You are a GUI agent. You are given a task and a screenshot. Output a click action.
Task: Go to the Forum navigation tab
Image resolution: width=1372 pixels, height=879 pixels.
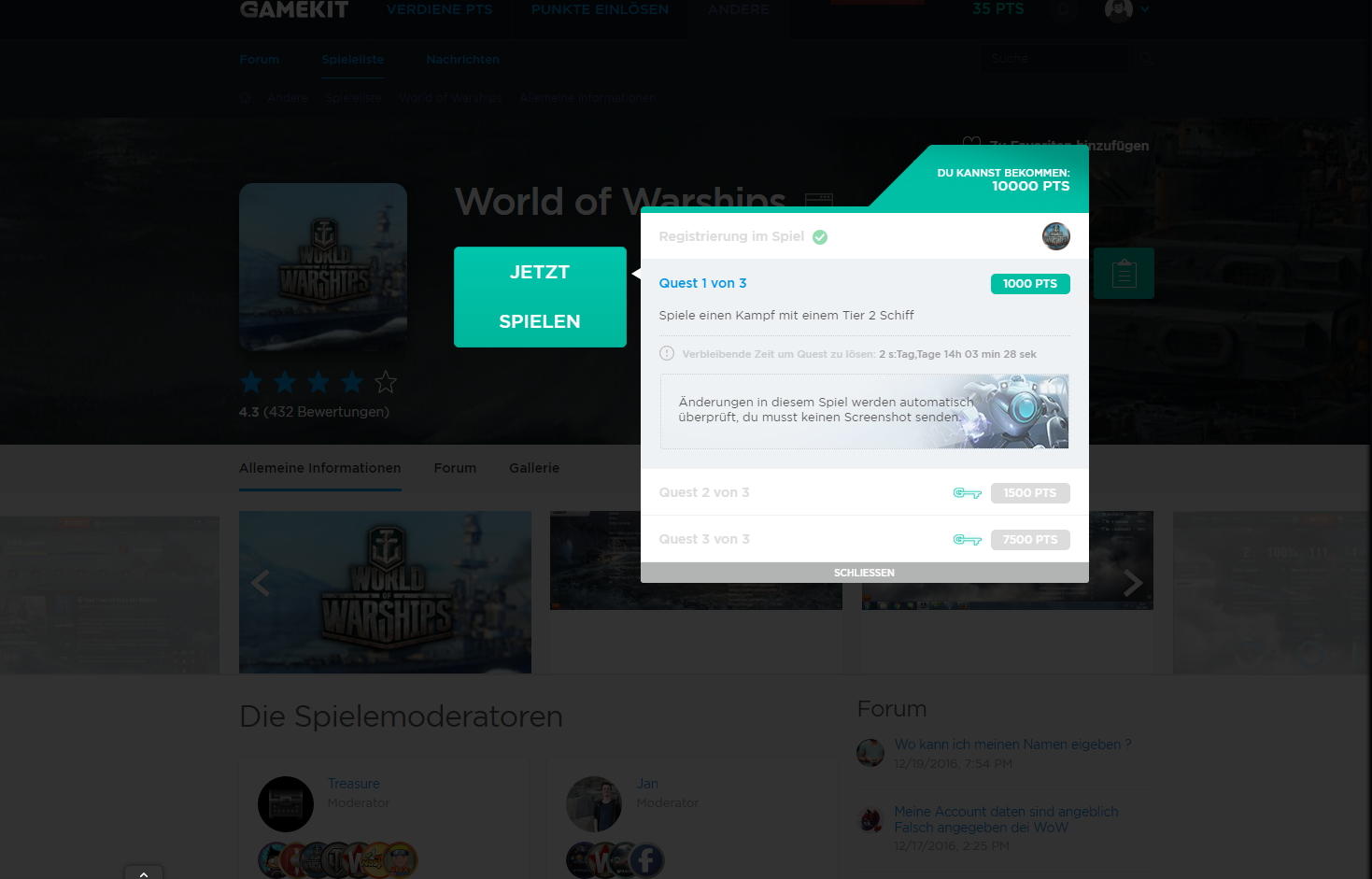pyautogui.click(x=260, y=59)
